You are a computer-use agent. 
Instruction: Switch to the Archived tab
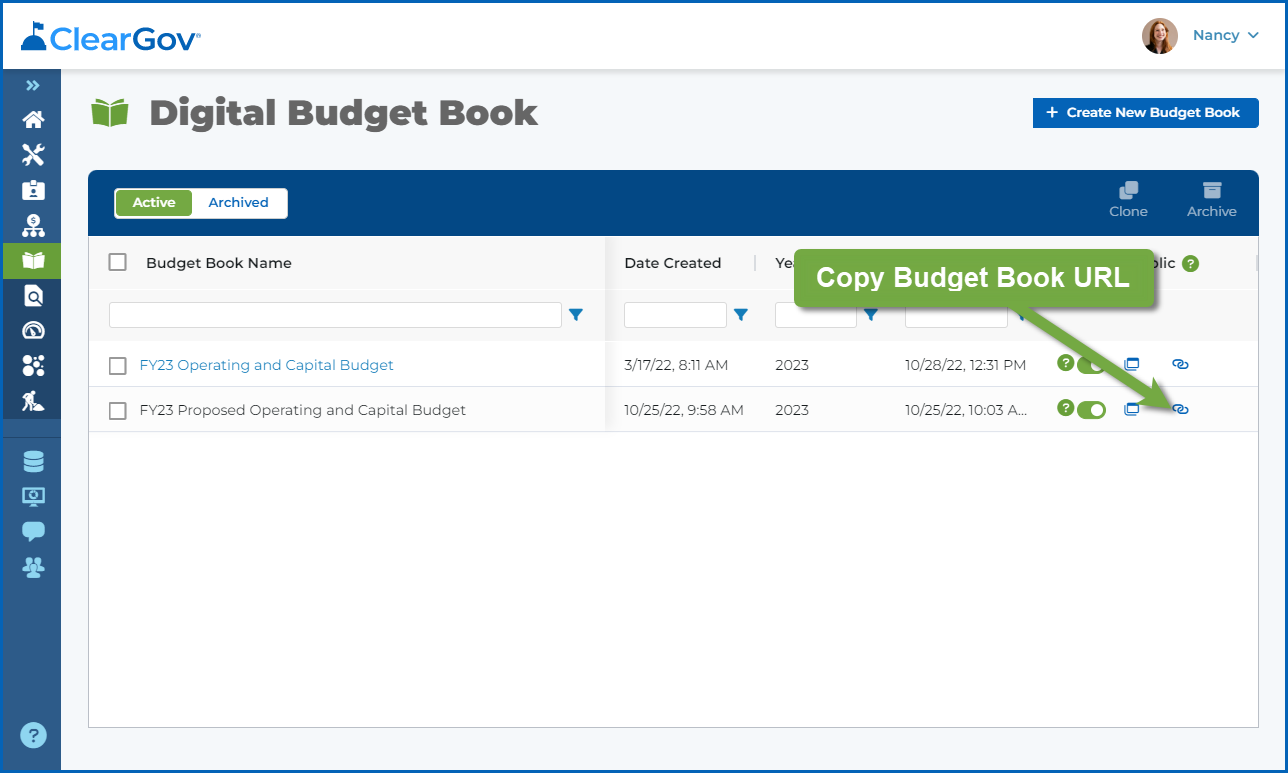[x=238, y=203]
